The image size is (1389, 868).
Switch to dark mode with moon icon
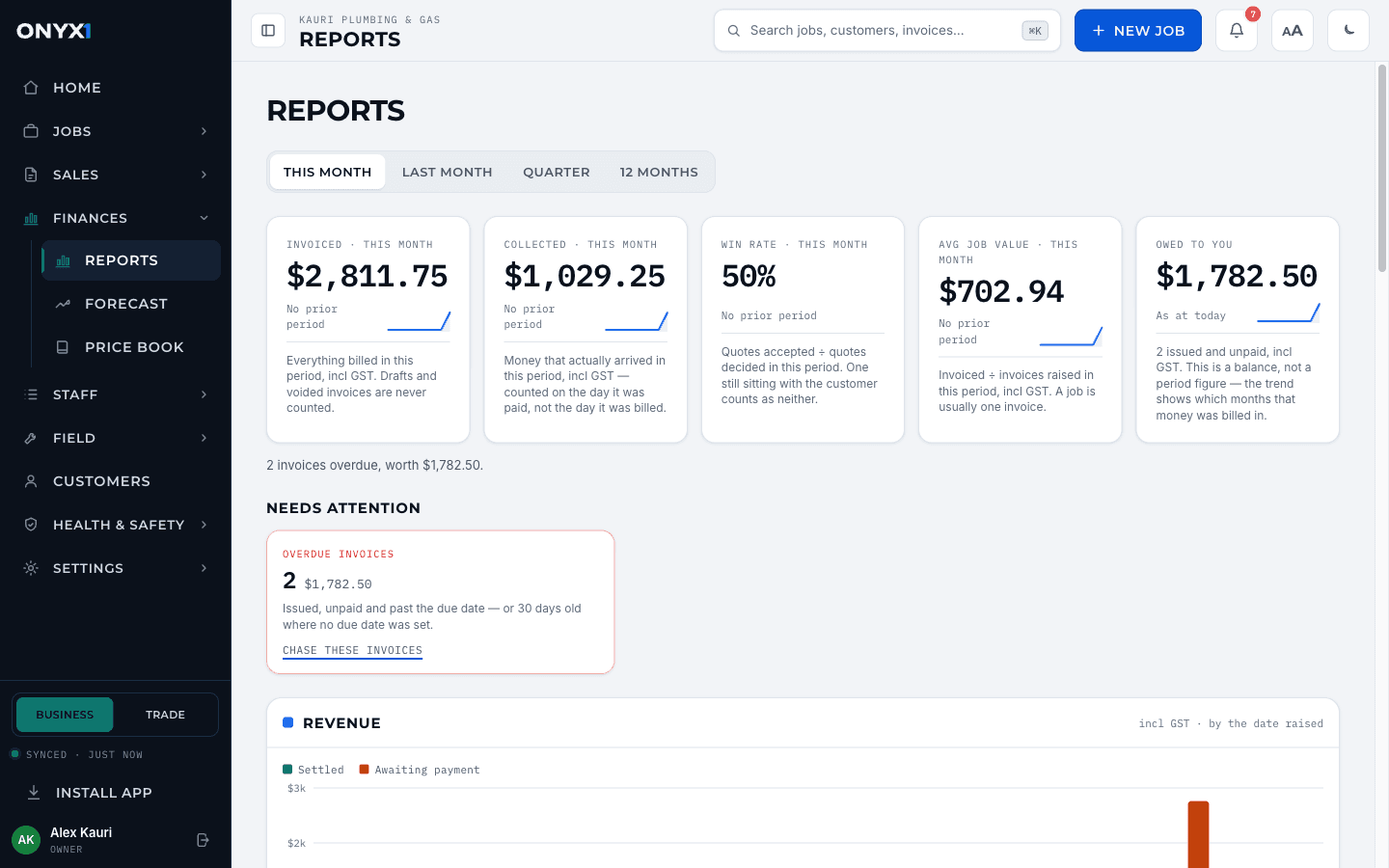pyautogui.click(x=1348, y=31)
